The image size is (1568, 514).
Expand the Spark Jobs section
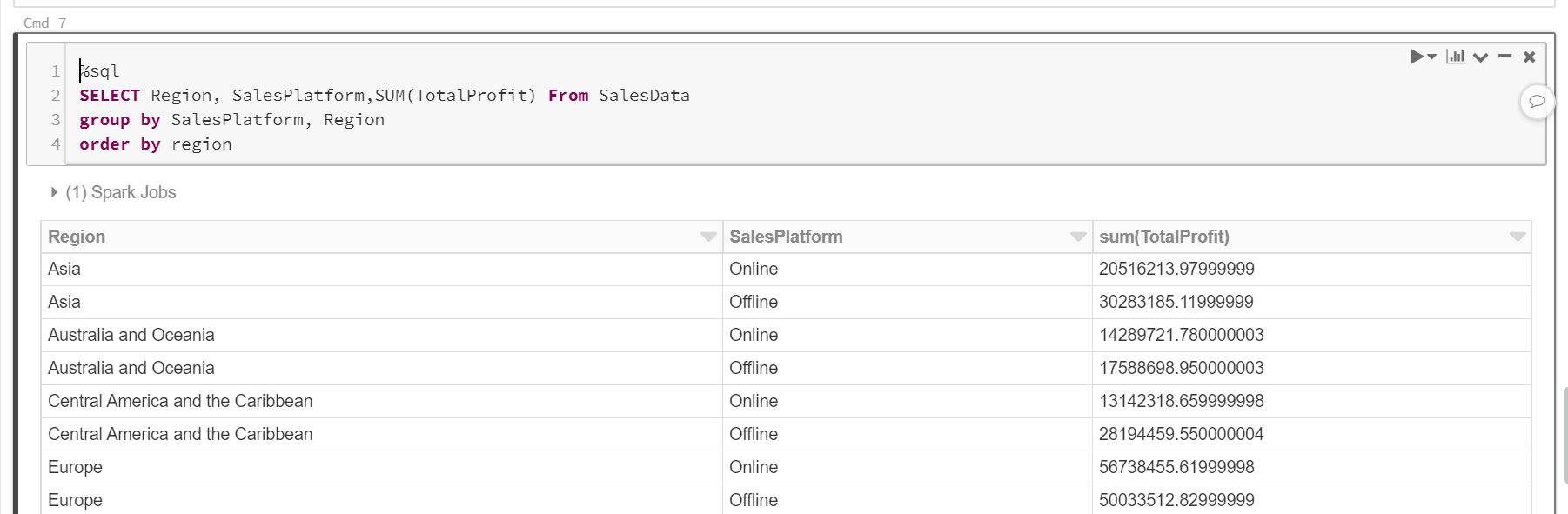point(54,192)
